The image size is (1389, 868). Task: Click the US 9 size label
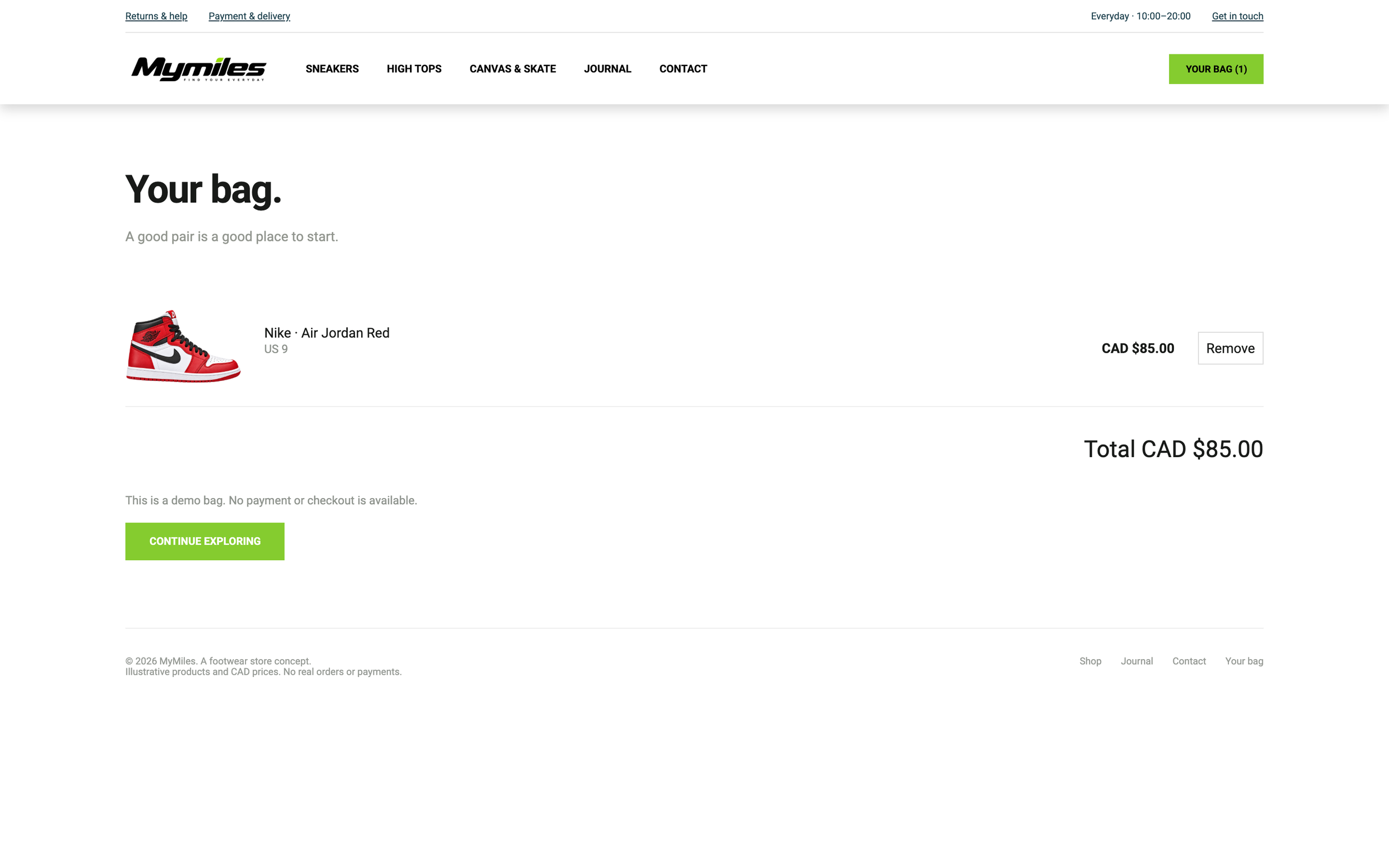(276, 349)
